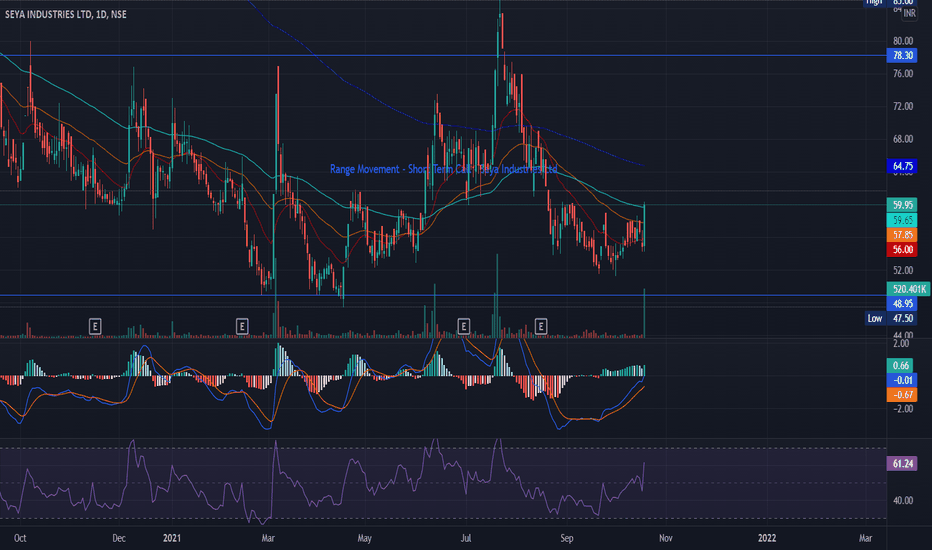Screen dimensions: 932x550
Task: Click the 59.95 current price label
Action: click(902, 205)
